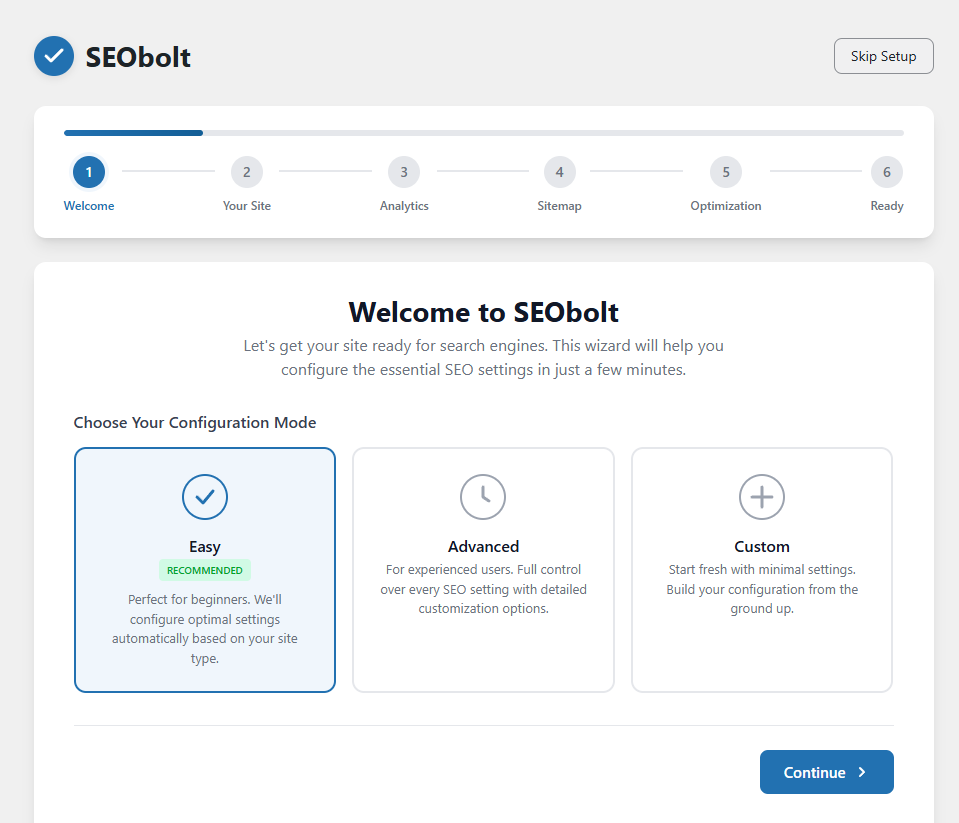Click Choose Your Configuration Mode label
Screen dimensions: 959x823
tap(194, 423)
